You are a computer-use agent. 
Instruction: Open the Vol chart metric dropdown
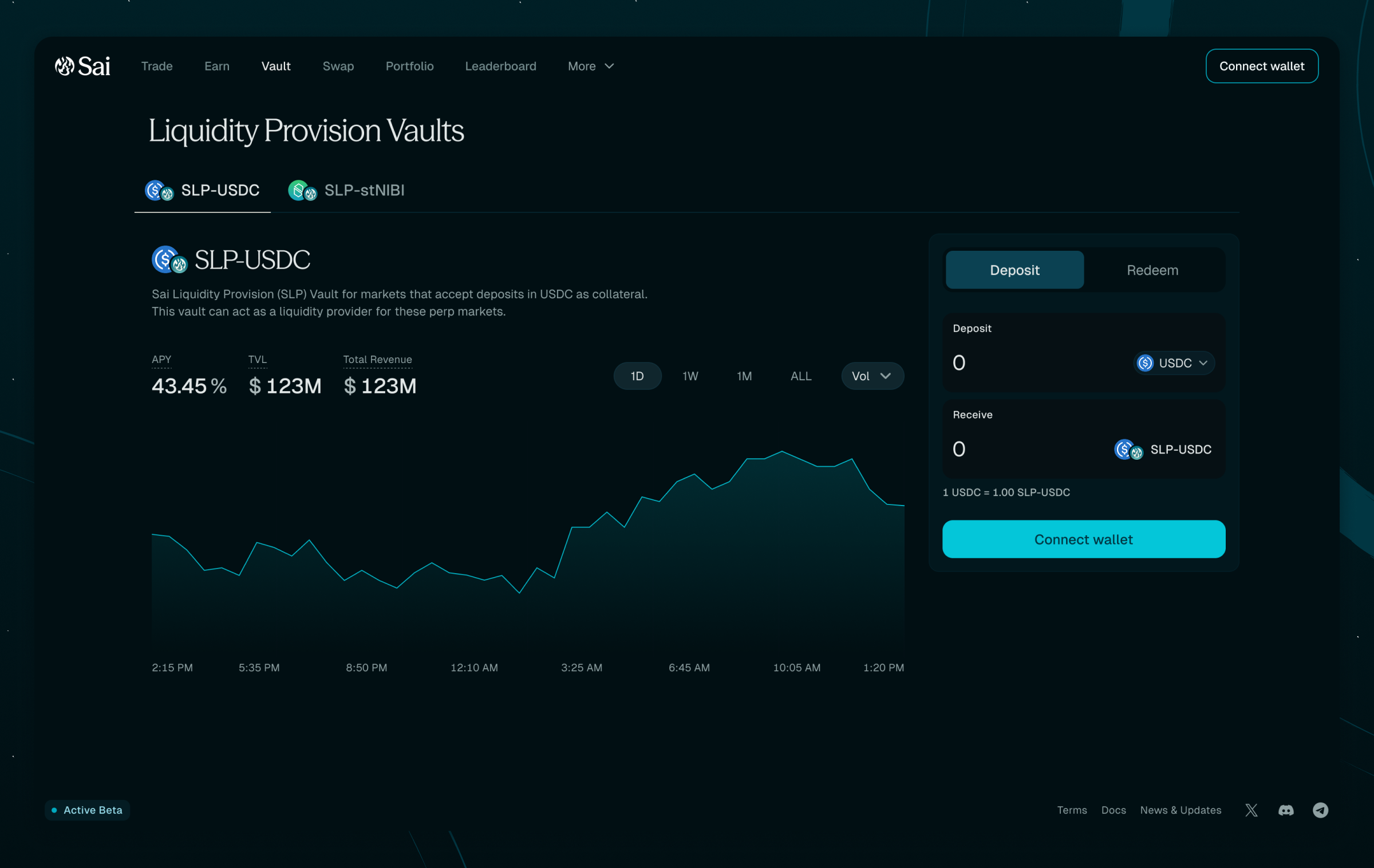click(872, 376)
